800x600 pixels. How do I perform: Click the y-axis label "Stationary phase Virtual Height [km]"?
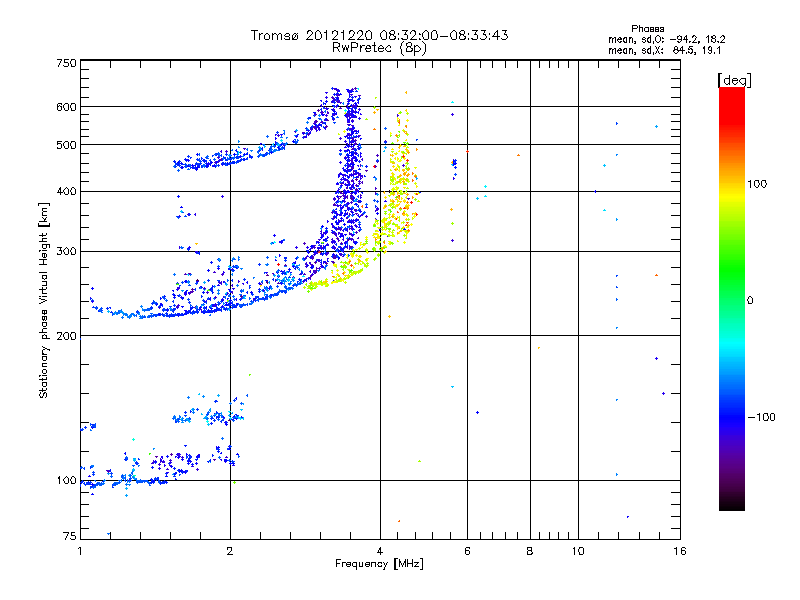tap(44, 300)
